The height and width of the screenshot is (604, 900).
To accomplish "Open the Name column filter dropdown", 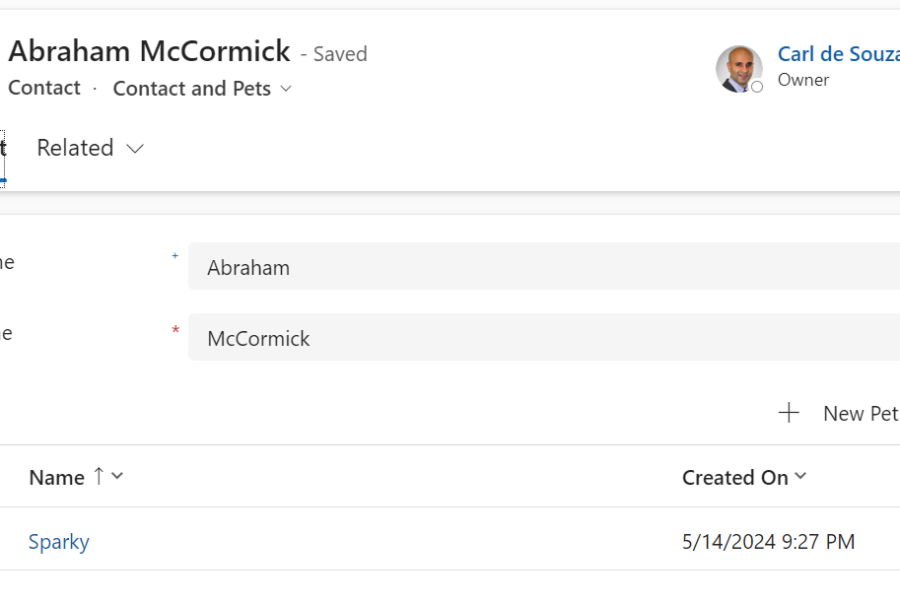I will (x=116, y=477).
